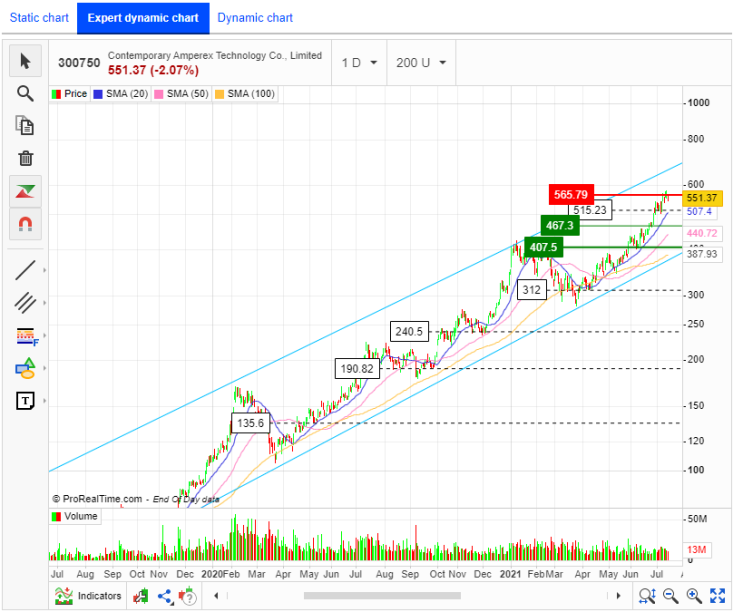743x612 pixels.
Task: Select the shapes drawing tool
Action: 26,368
